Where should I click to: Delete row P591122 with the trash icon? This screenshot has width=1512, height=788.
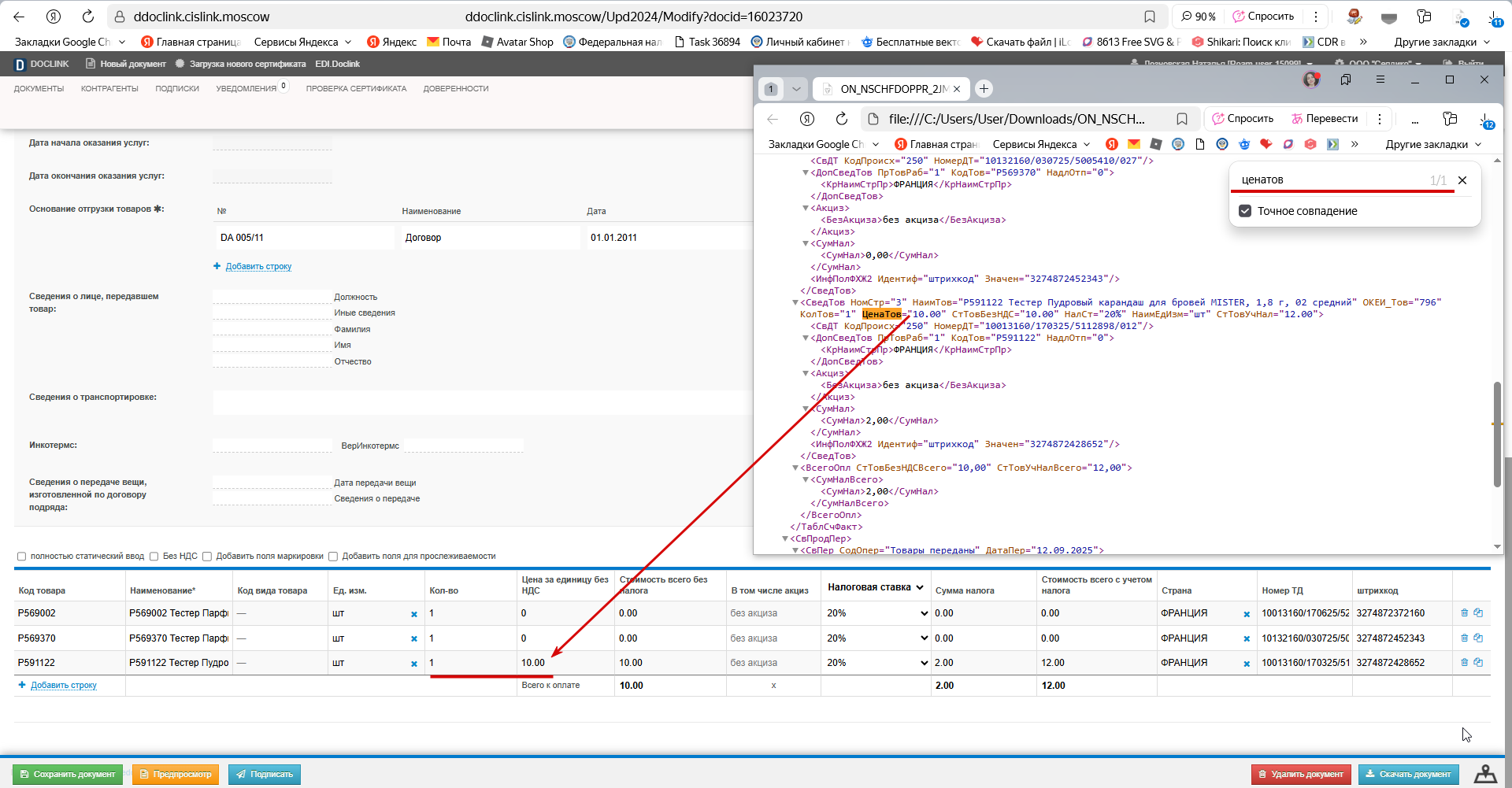[x=1465, y=663]
